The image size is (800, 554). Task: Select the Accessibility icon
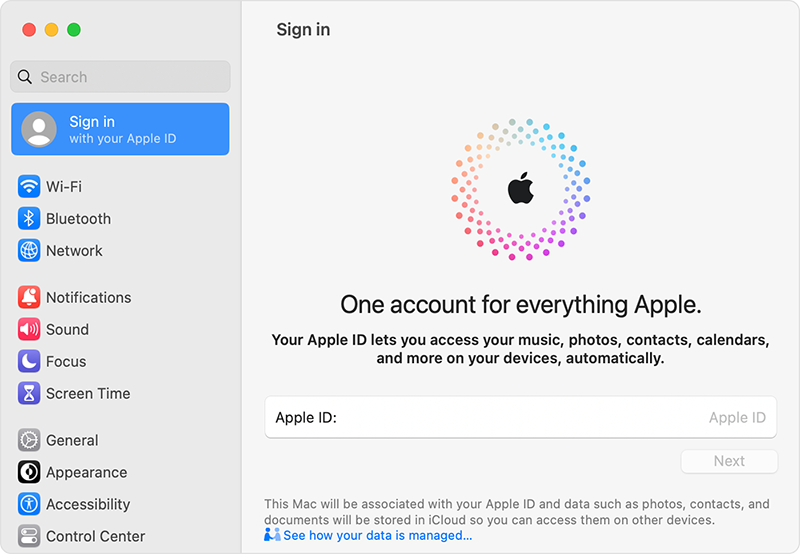click(x=29, y=504)
